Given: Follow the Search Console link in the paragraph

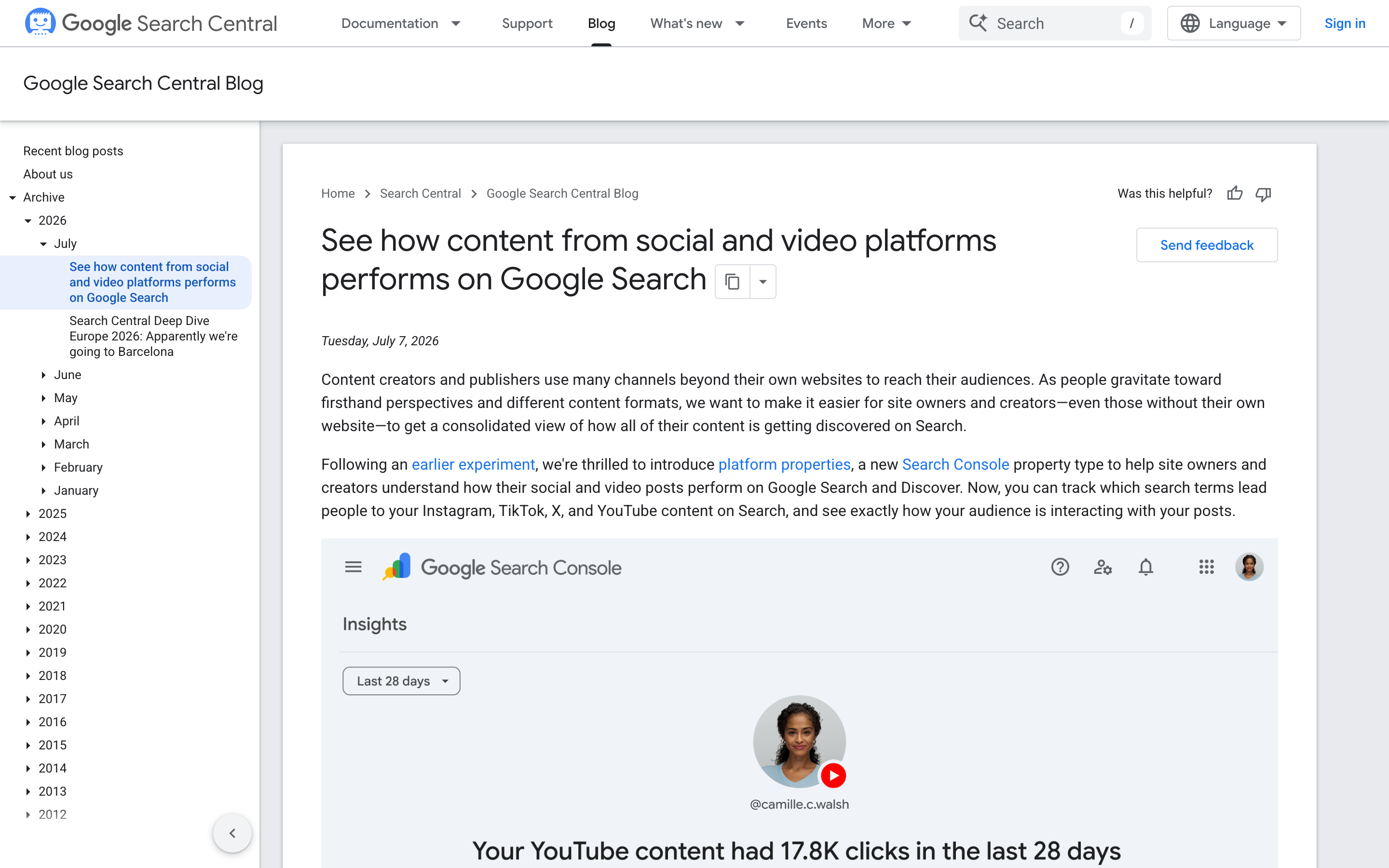Looking at the screenshot, I should pos(955,464).
